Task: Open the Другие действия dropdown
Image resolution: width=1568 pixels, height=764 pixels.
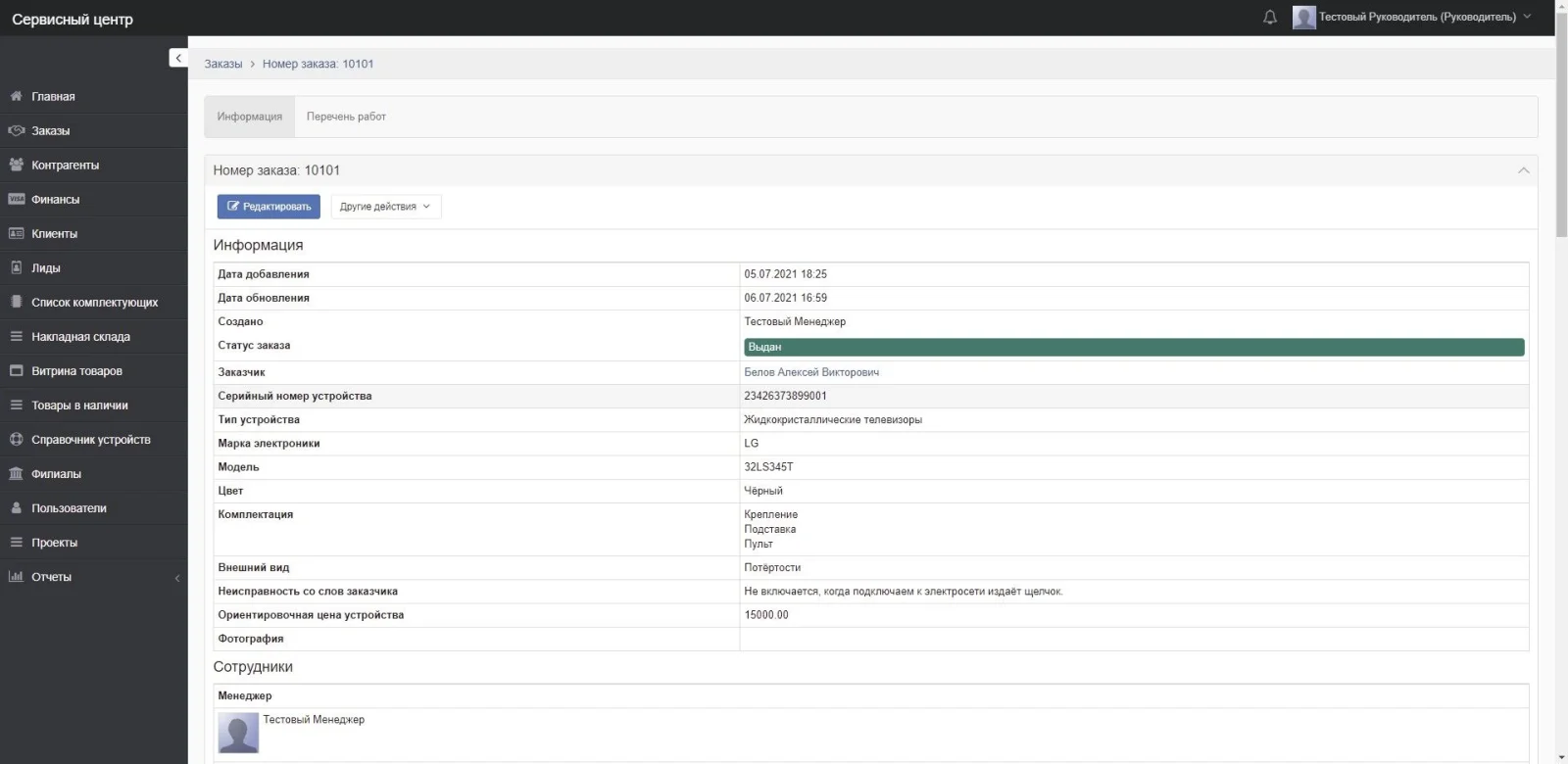Action: coord(385,207)
